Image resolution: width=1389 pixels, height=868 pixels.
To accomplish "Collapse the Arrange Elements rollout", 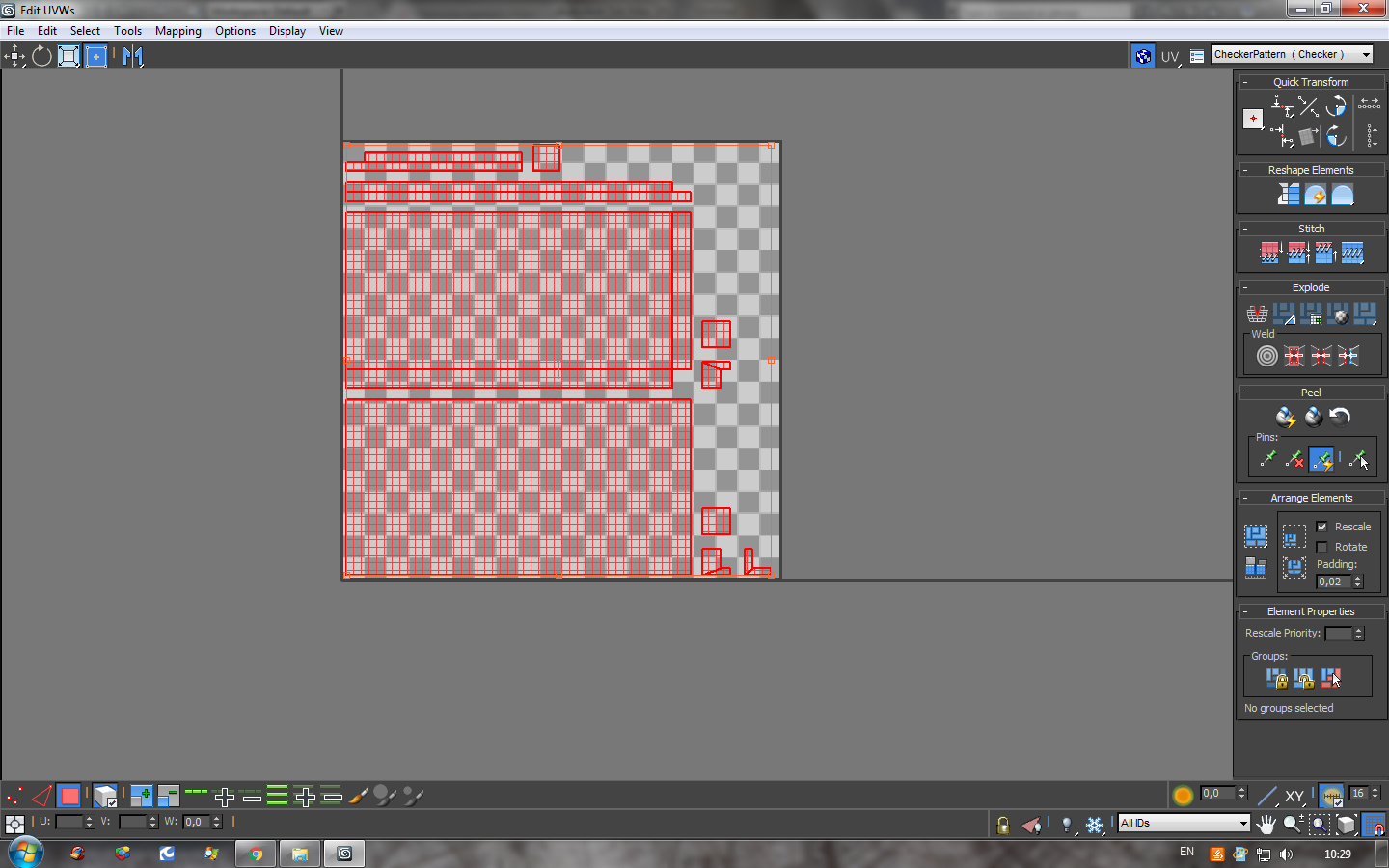I will (1245, 498).
